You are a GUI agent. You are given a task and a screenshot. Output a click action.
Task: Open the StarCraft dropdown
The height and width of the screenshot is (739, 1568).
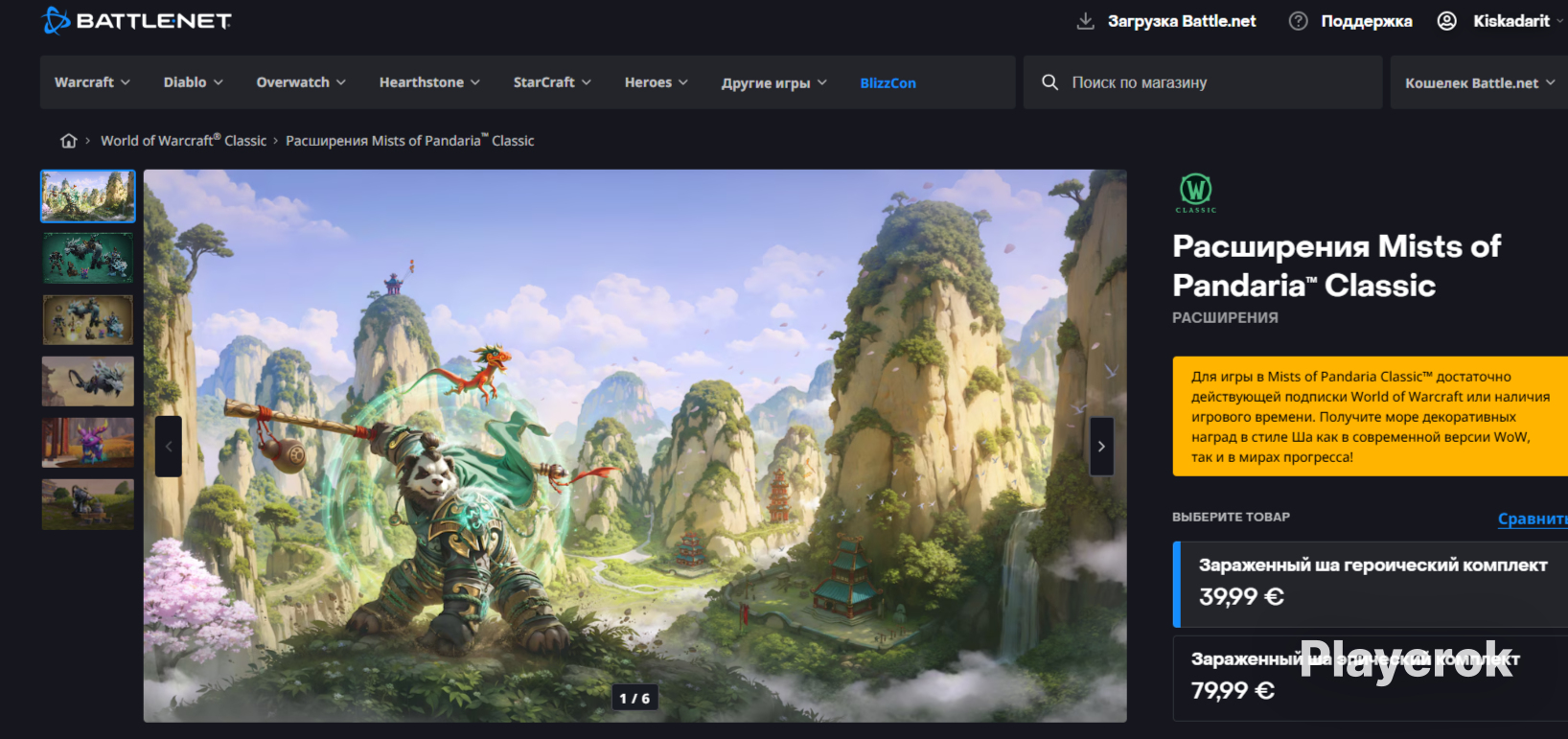[552, 82]
